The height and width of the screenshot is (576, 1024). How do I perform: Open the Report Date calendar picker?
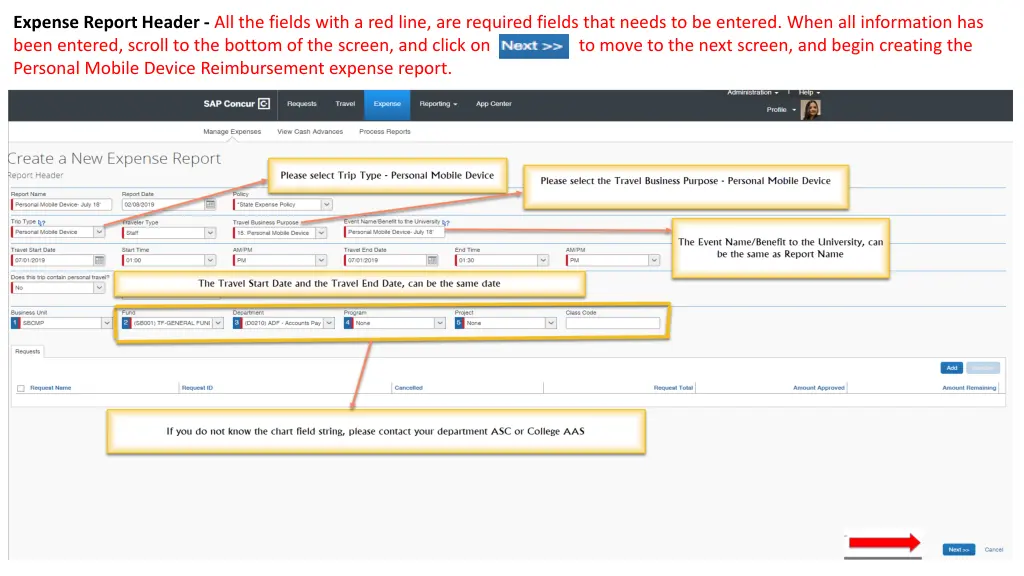[210, 204]
